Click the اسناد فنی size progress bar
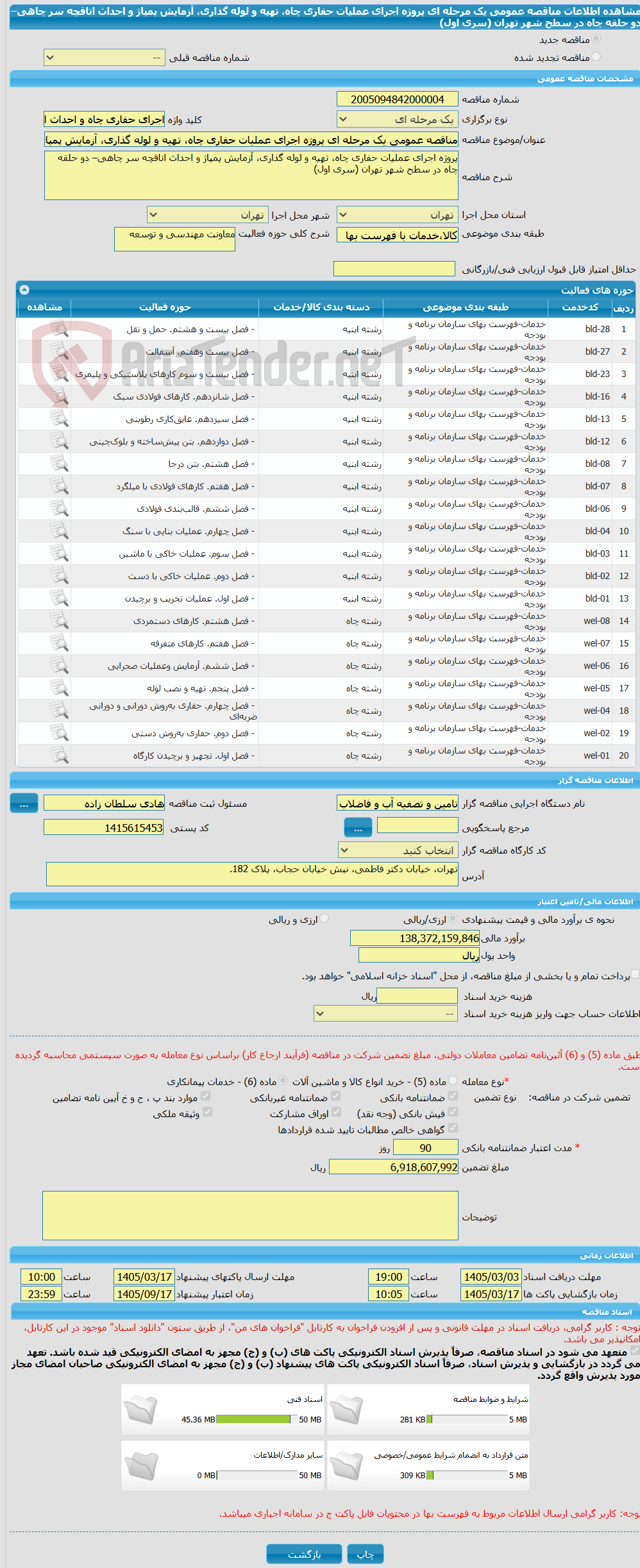 pyautogui.click(x=257, y=1420)
